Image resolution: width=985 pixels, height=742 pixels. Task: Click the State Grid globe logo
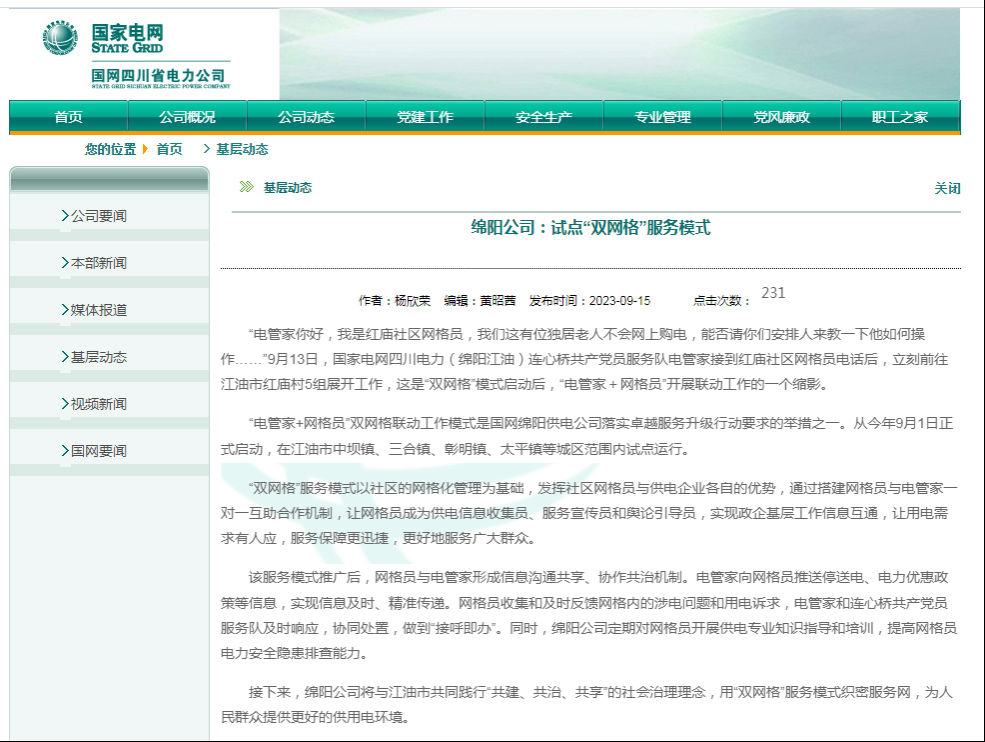(x=60, y=38)
